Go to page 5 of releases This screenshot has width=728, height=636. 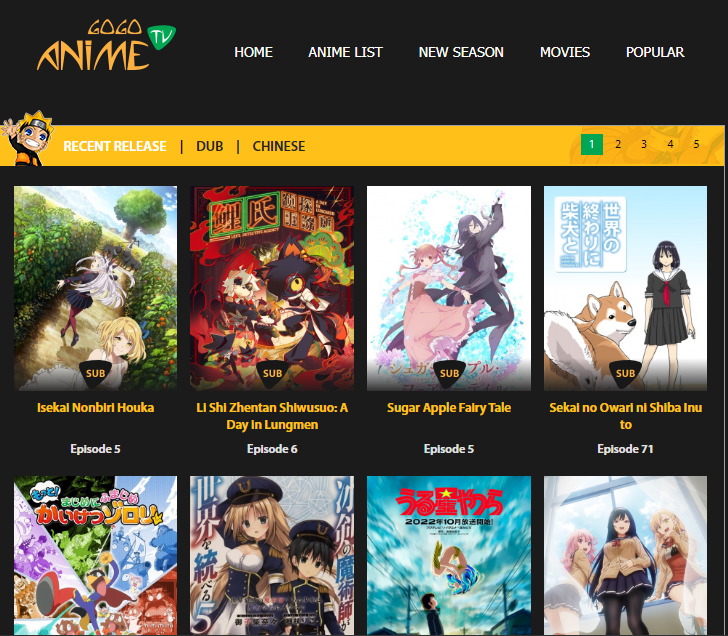pos(696,144)
